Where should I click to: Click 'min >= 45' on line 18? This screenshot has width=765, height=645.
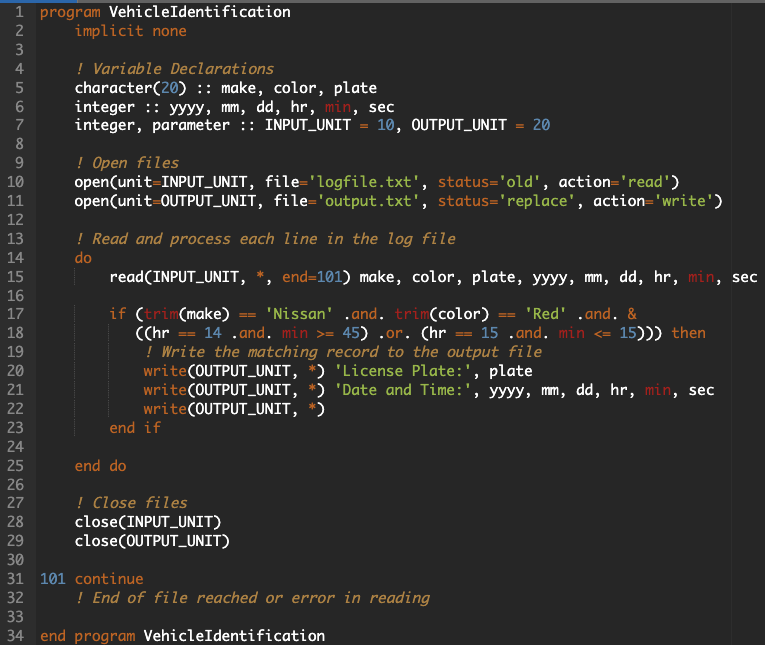(321, 333)
